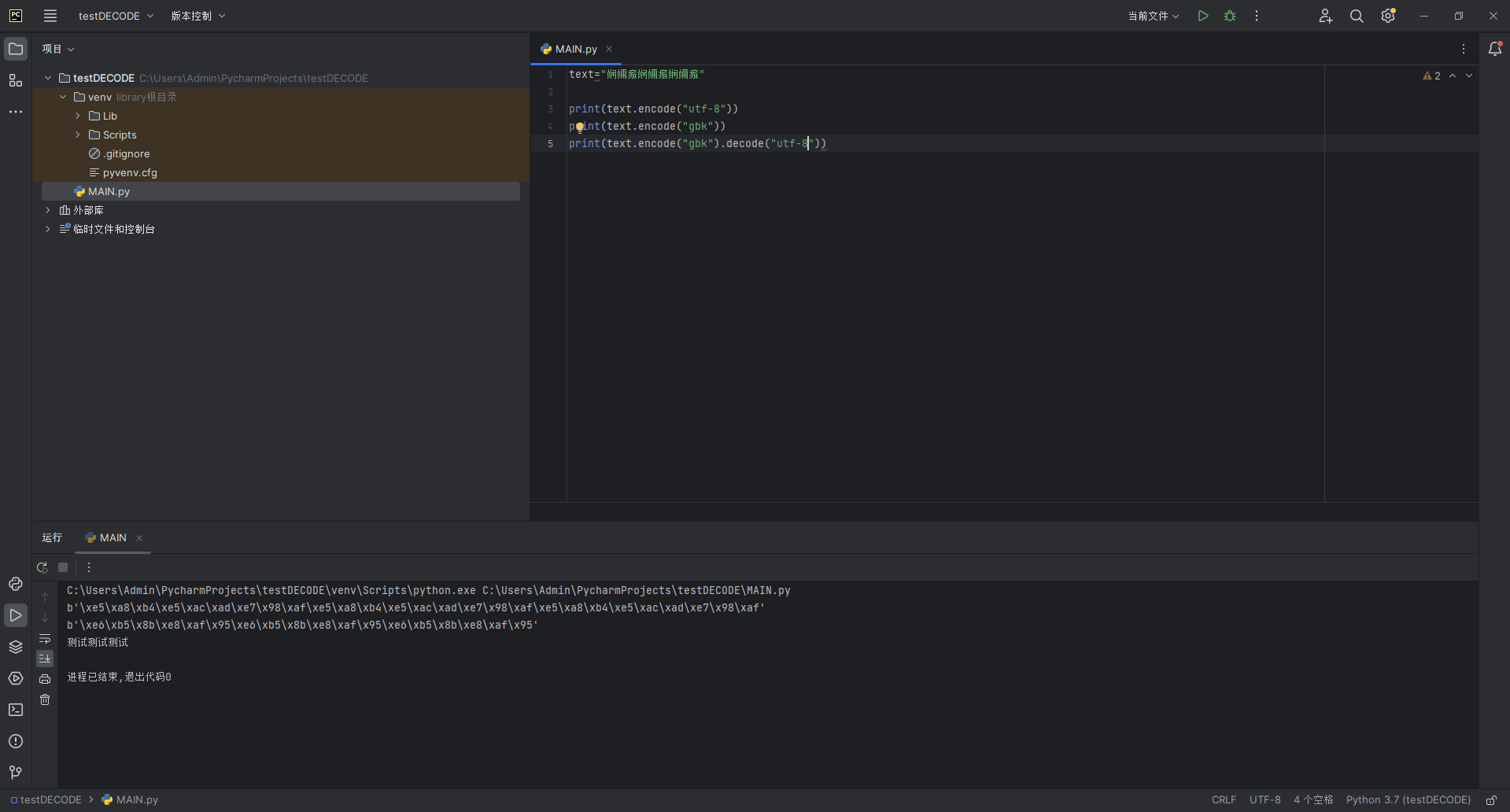This screenshot has height=812, width=1510.
Task: Toggle soft-wrap in run console
Action: click(x=45, y=639)
